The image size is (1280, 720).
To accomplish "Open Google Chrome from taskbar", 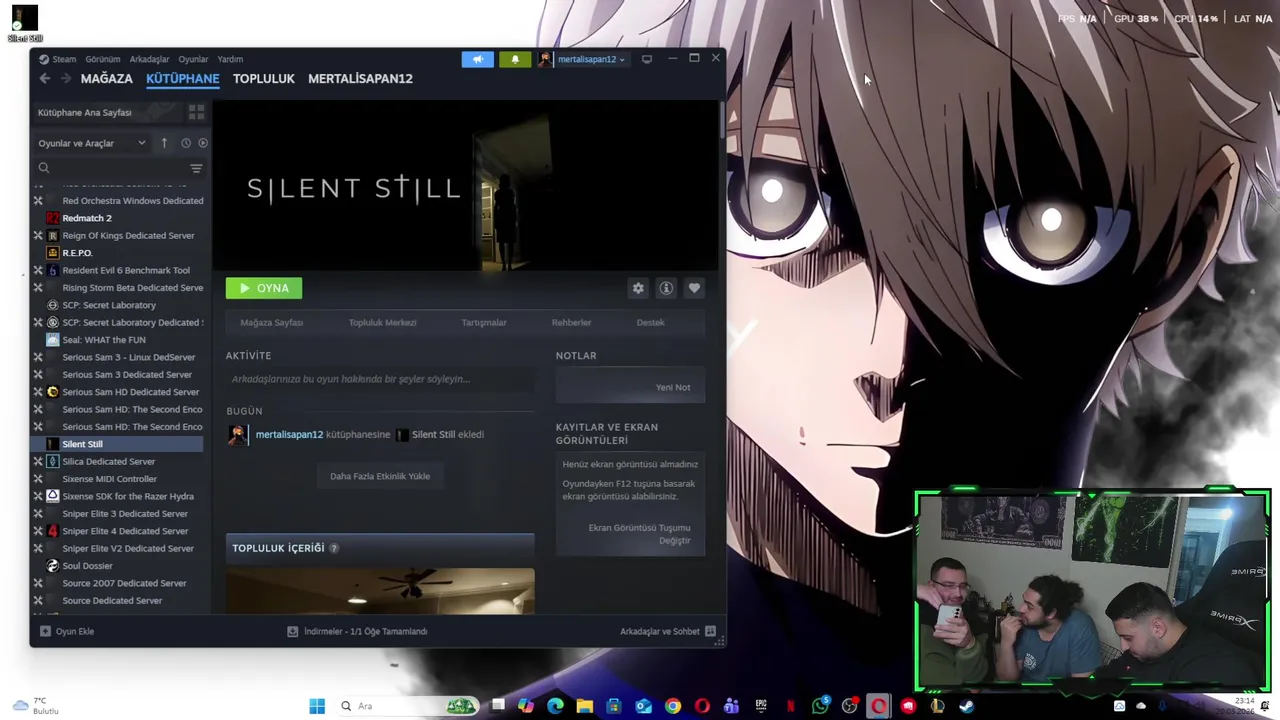I will (x=673, y=706).
